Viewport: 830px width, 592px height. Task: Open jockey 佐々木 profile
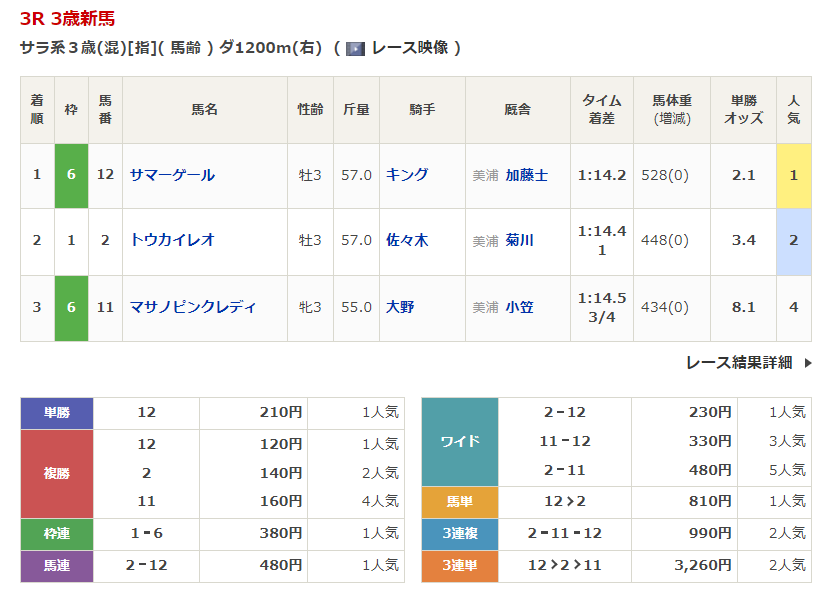coord(407,240)
